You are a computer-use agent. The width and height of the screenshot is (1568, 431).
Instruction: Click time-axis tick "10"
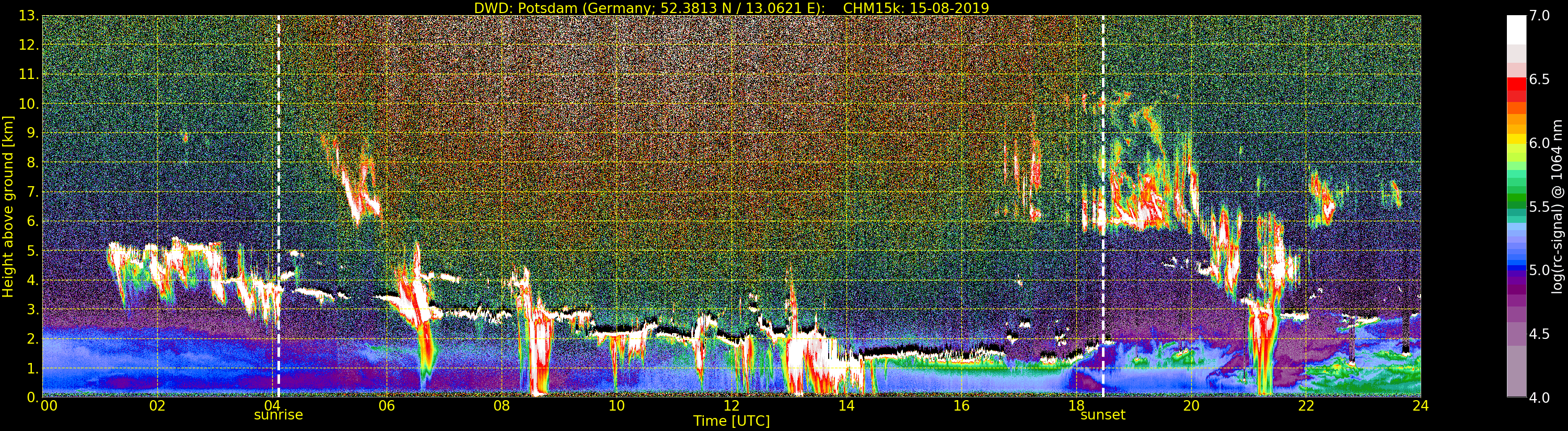(617, 405)
